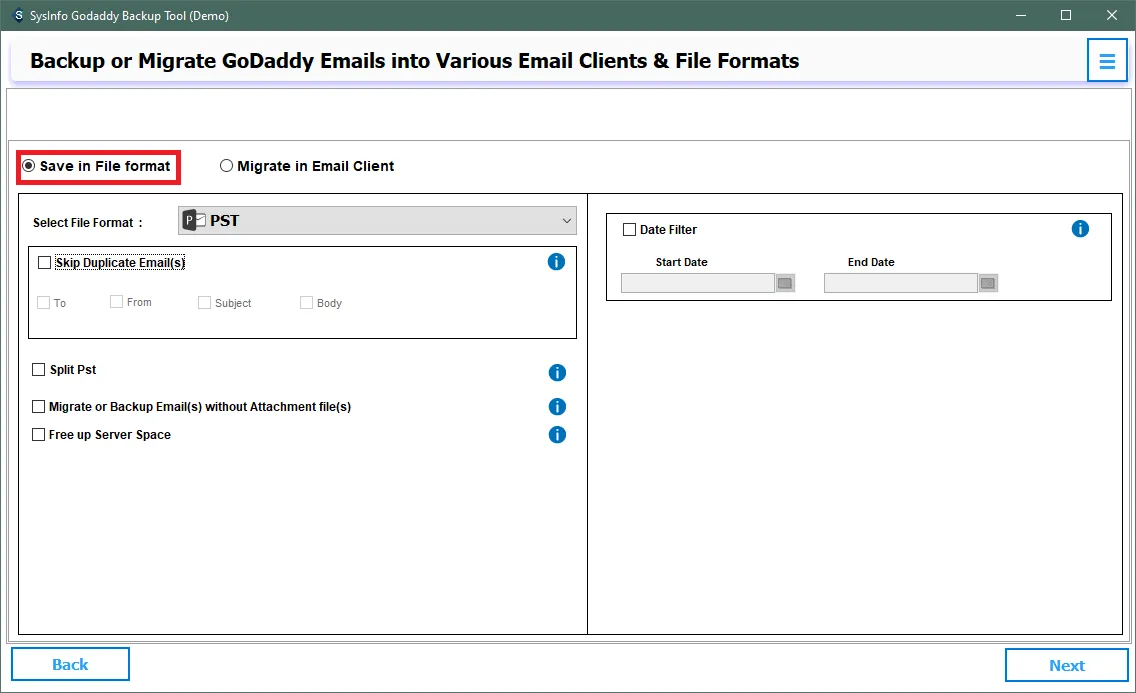Check Migrate or Backup without Attachment files
Screen dimensions: 1136x693
point(39,407)
